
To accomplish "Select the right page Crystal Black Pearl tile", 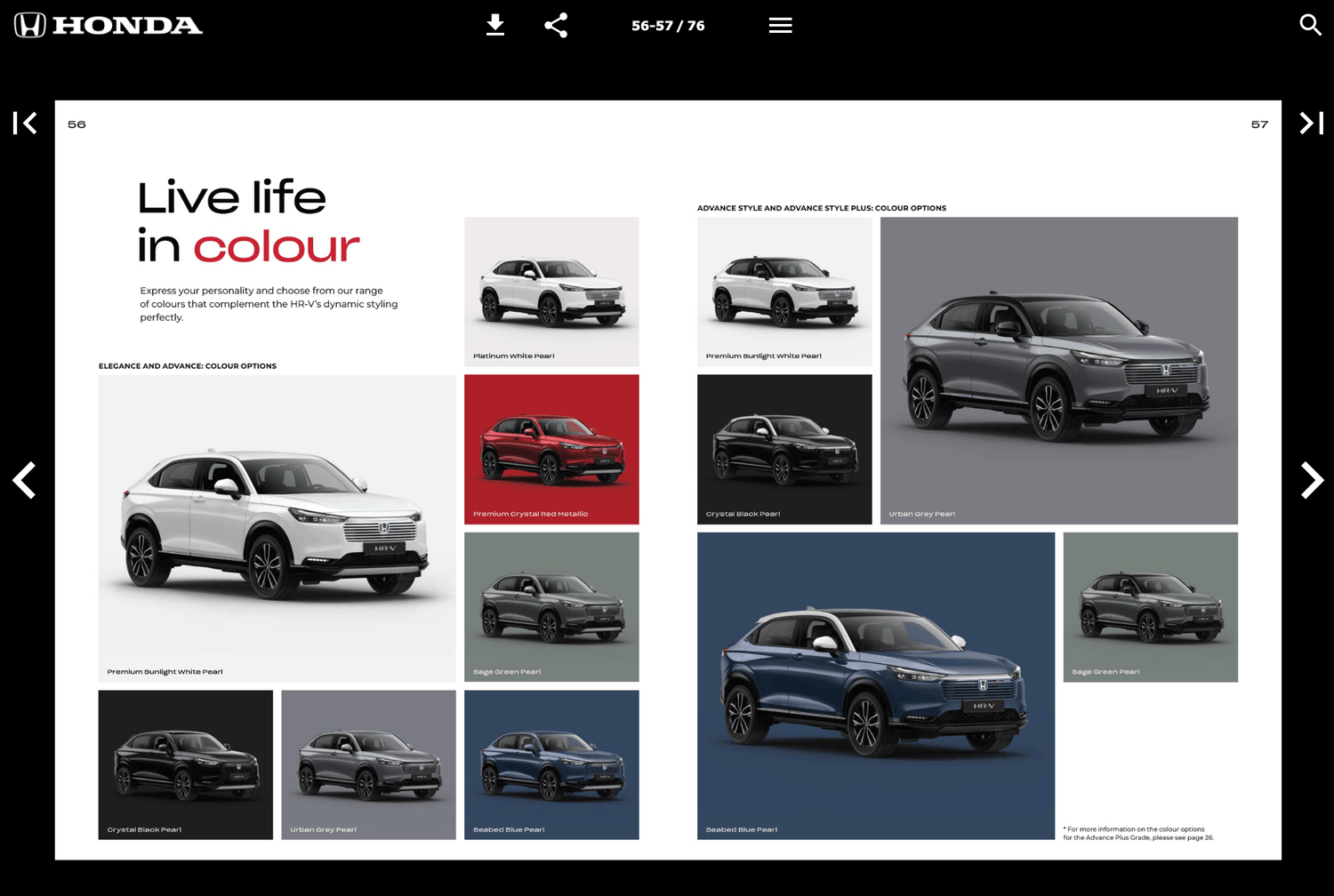I will point(784,449).
